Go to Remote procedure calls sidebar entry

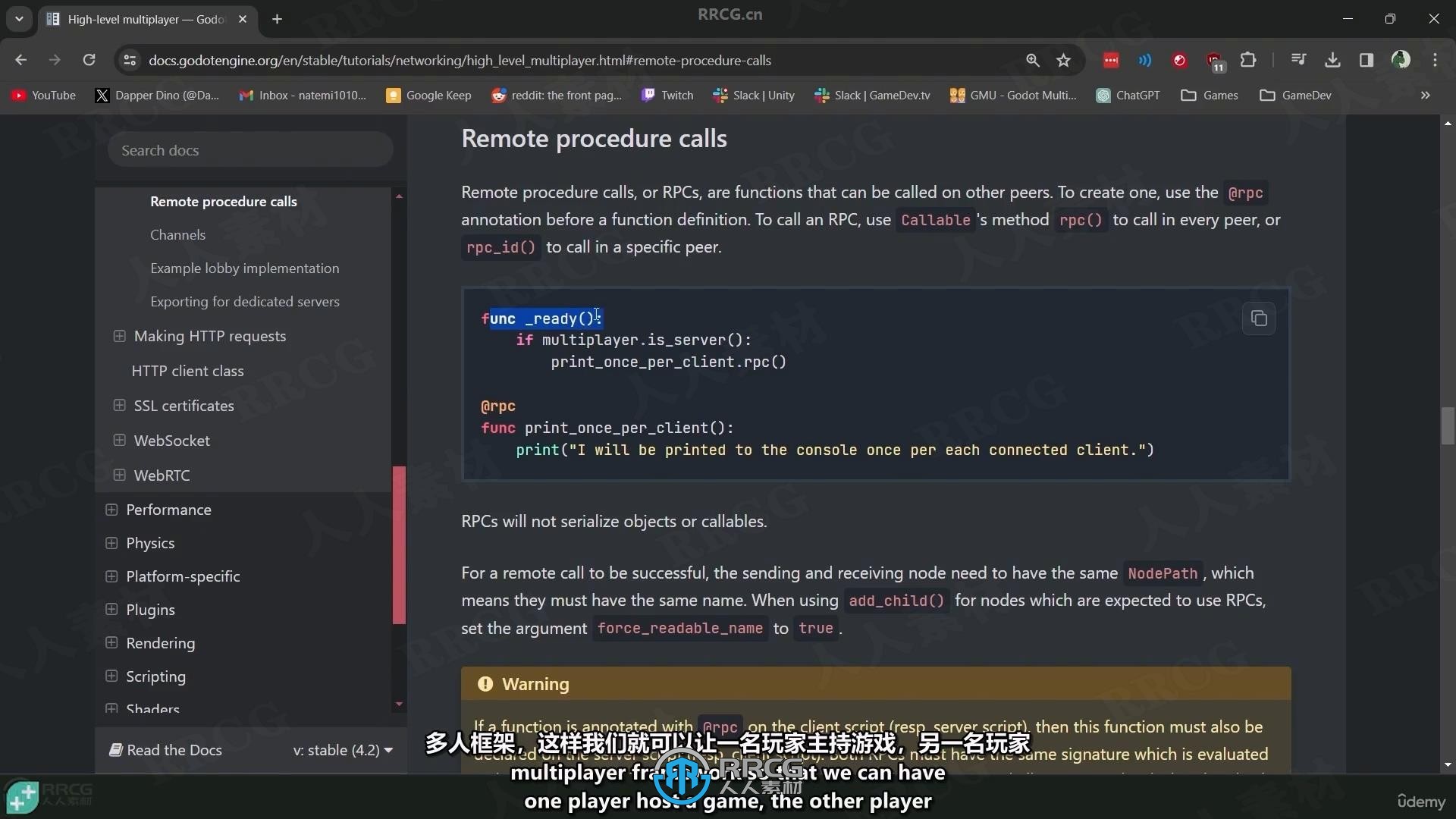(224, 201)
